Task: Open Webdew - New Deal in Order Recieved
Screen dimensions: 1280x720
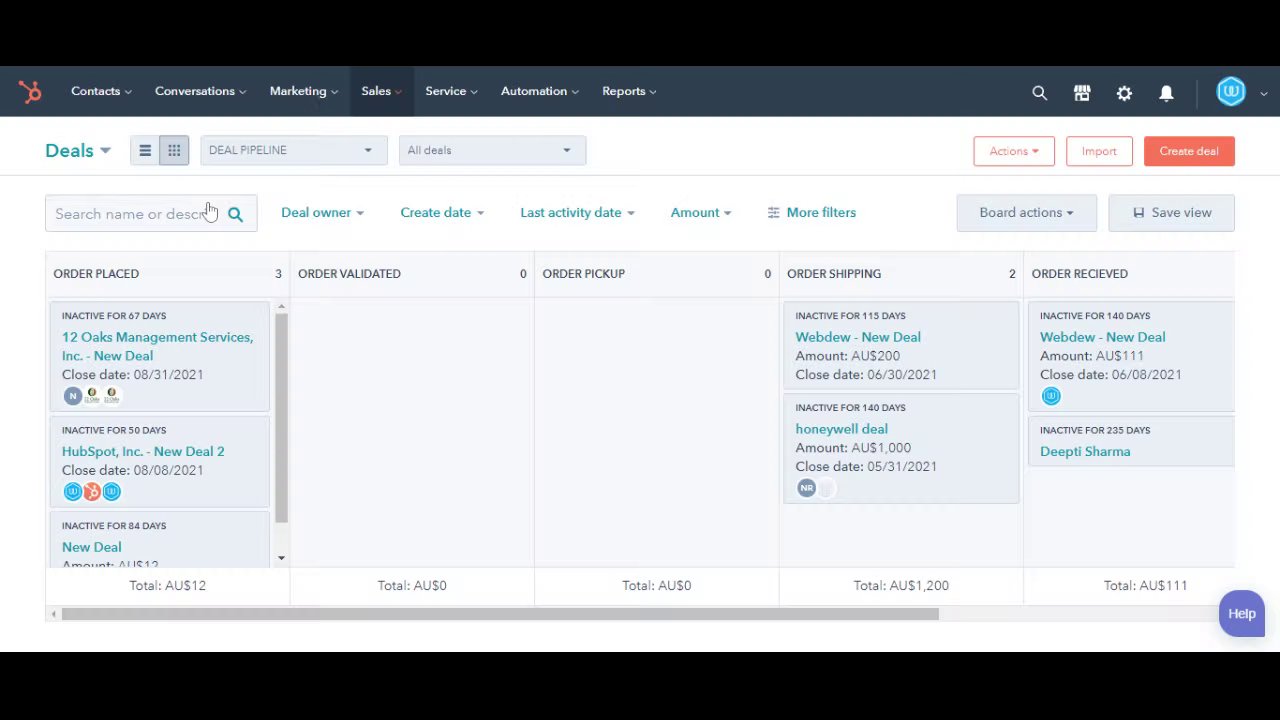Action: pos(1102,337)
